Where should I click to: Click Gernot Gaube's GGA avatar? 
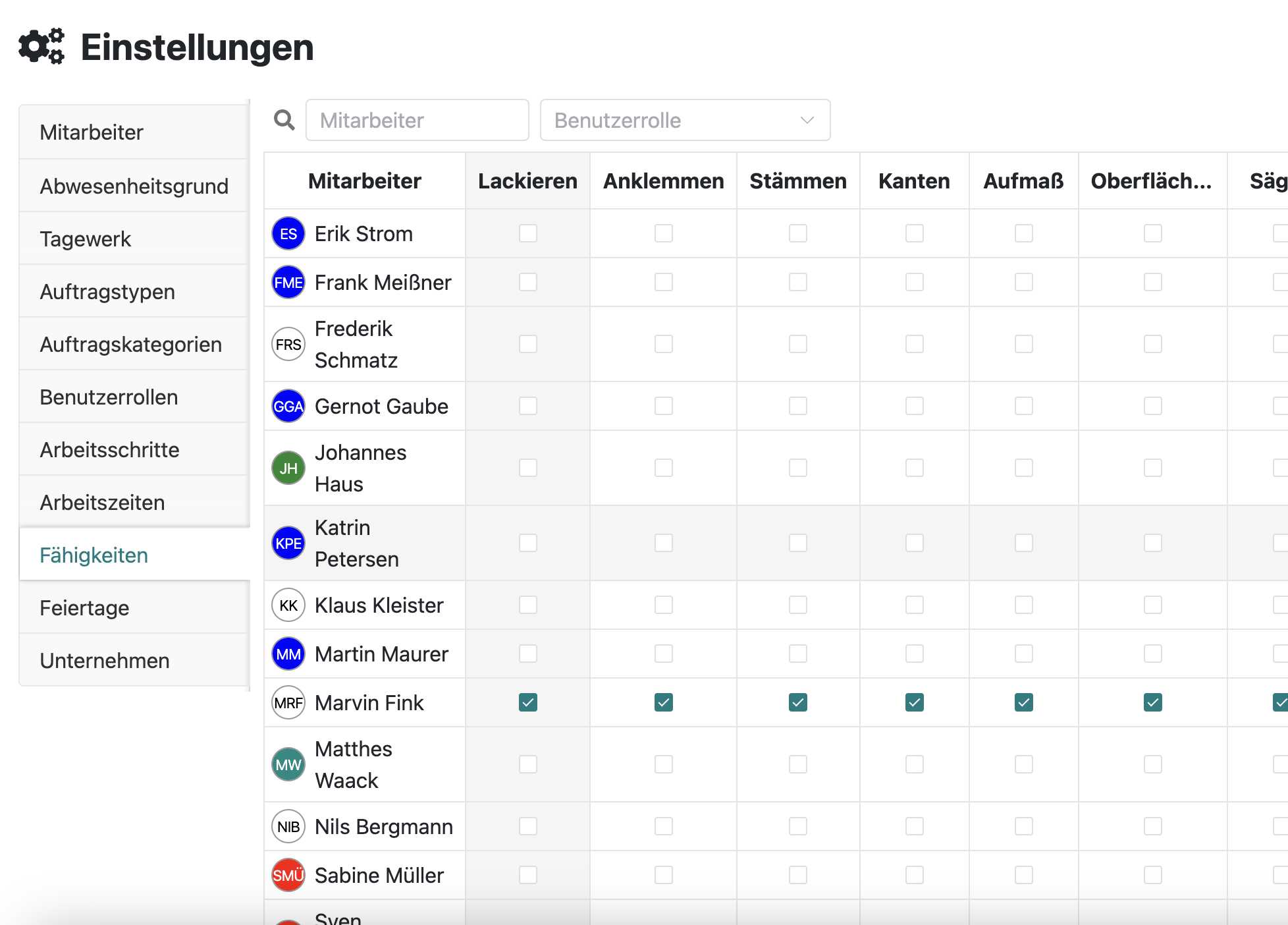[x=288, y=406]
